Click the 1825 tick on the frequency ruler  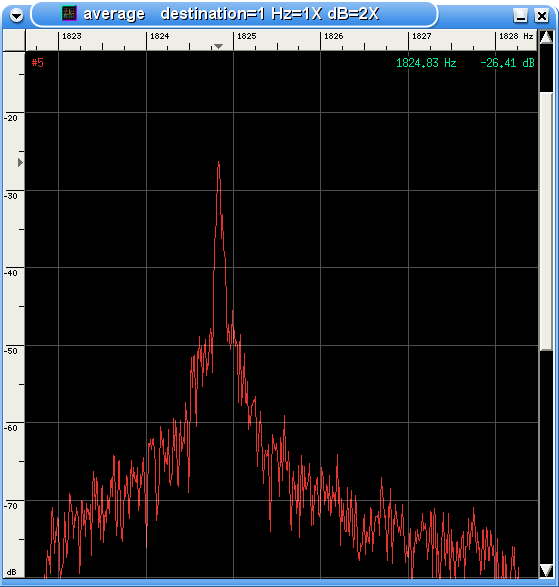[x=246, y=36]
